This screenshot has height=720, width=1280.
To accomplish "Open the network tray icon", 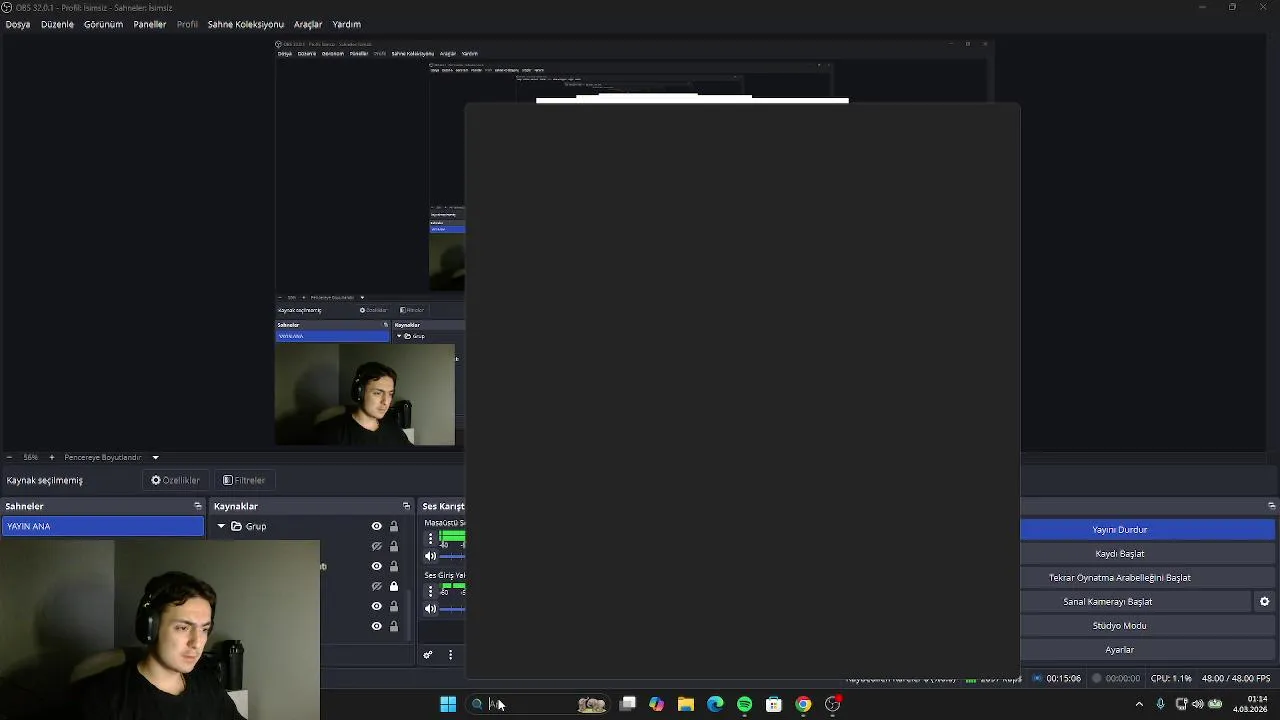I will (1181, 704).
